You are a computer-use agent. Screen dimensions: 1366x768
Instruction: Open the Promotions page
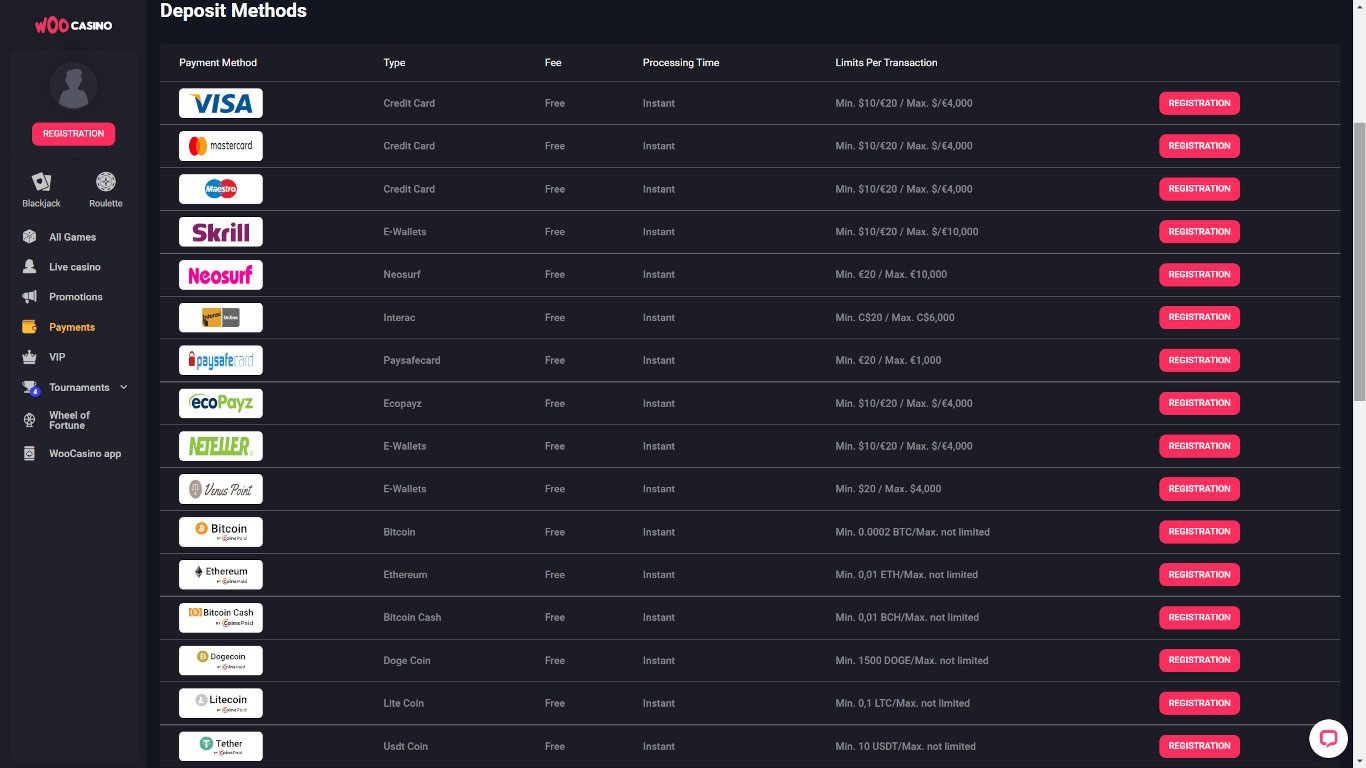click(76, 297)
